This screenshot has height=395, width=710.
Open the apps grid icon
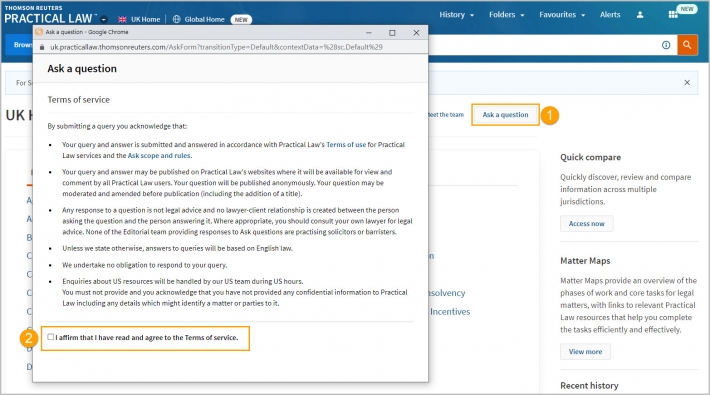click(x=673, y=14)
